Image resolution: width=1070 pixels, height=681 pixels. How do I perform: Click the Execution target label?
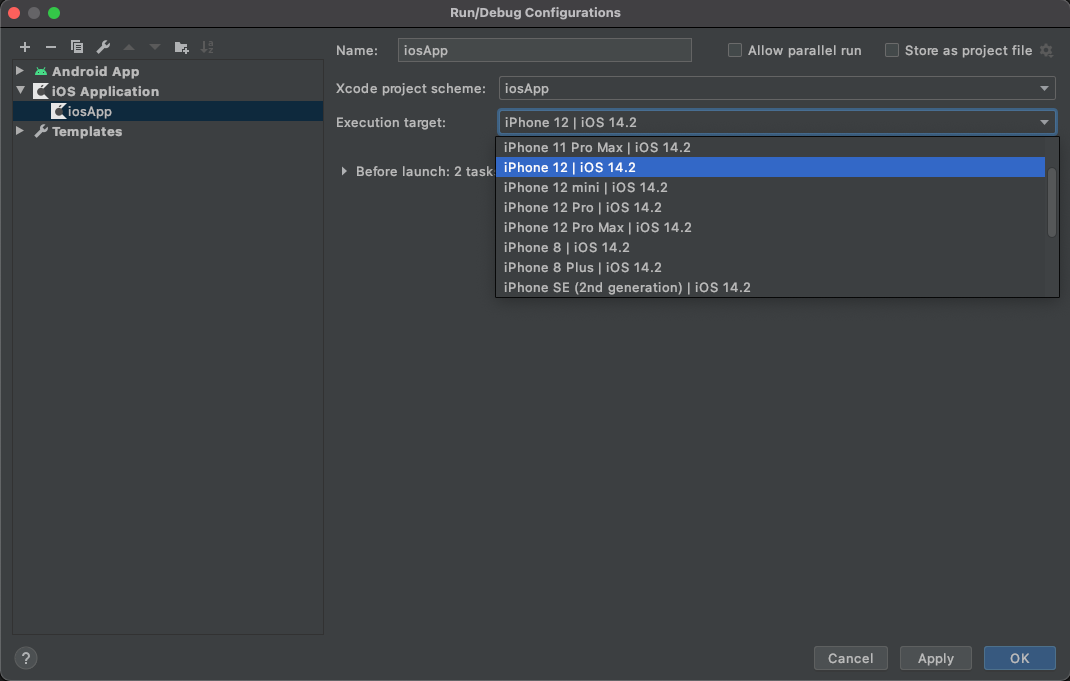pyautogui.click(x=390, y=122)
